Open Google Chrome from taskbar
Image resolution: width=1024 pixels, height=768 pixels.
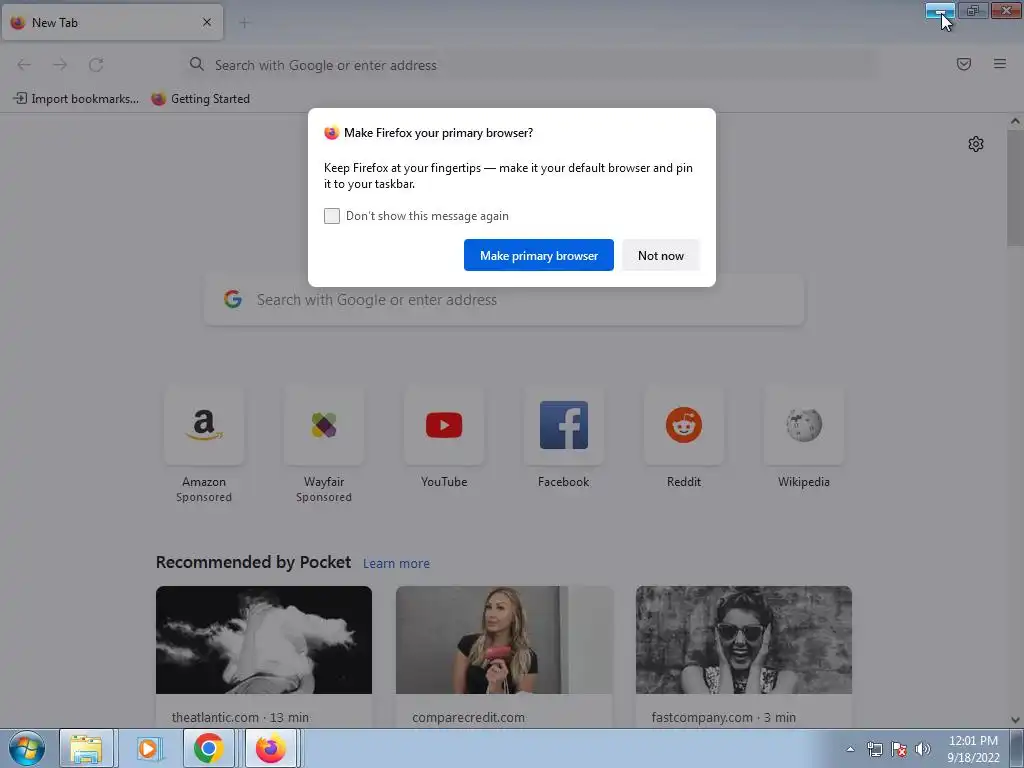[208, 748]
